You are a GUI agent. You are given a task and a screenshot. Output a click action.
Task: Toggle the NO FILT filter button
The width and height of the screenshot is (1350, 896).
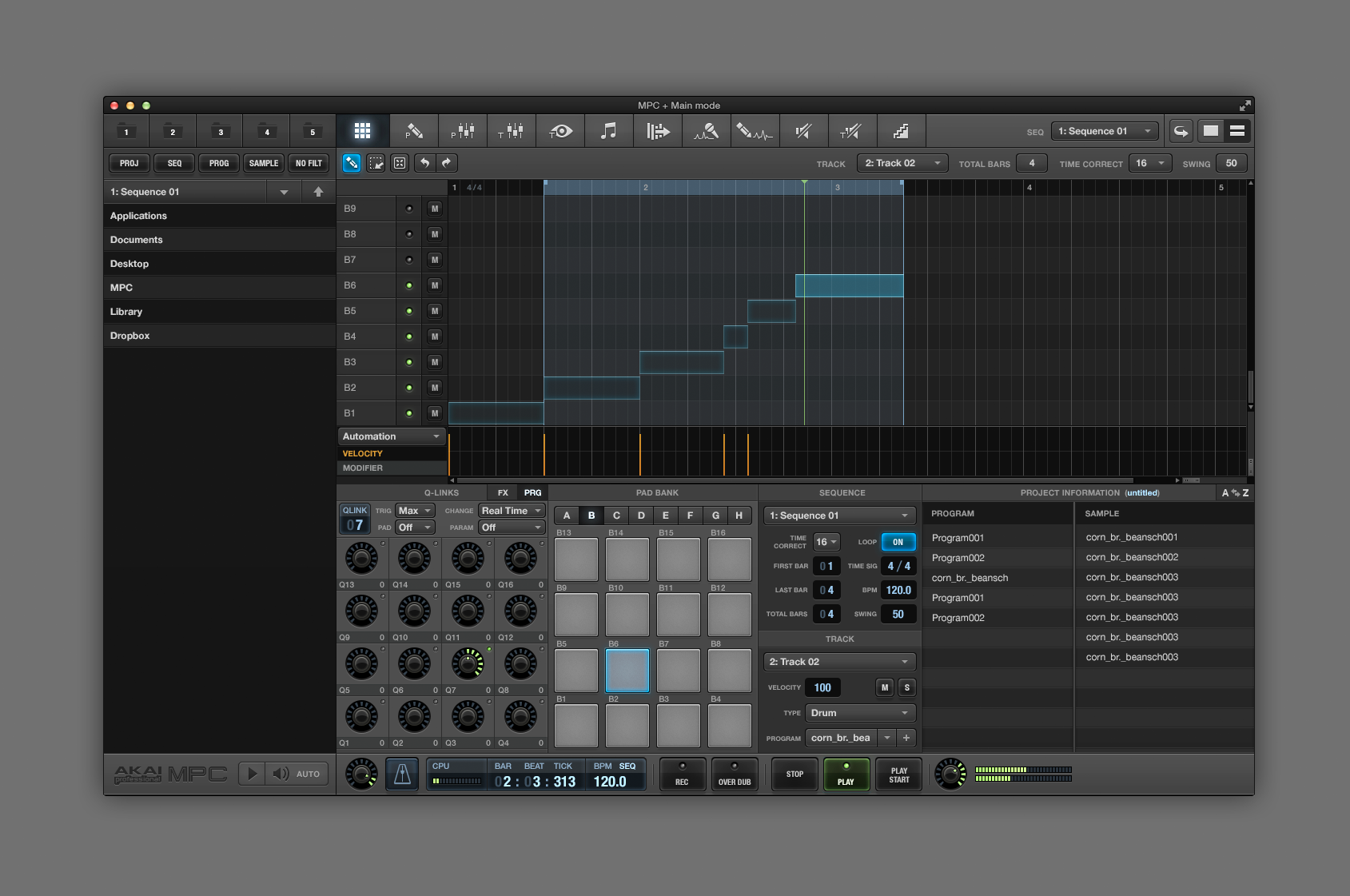tap(309, 163)
